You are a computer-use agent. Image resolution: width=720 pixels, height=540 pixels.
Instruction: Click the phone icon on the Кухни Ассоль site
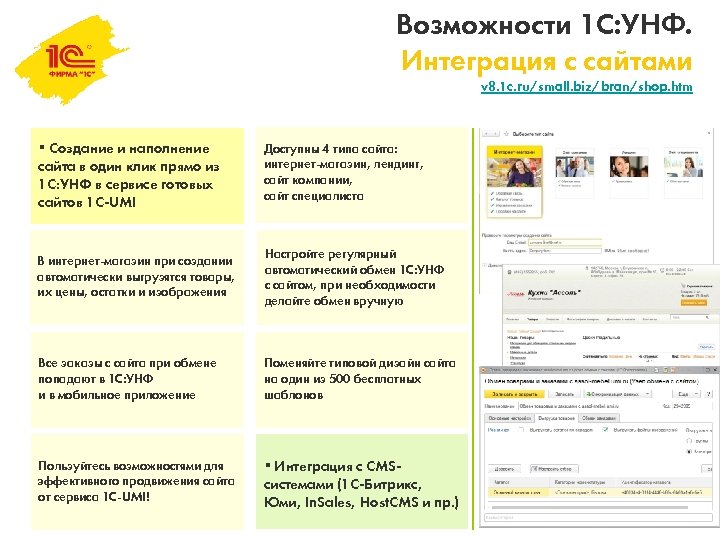coord(509,272)
